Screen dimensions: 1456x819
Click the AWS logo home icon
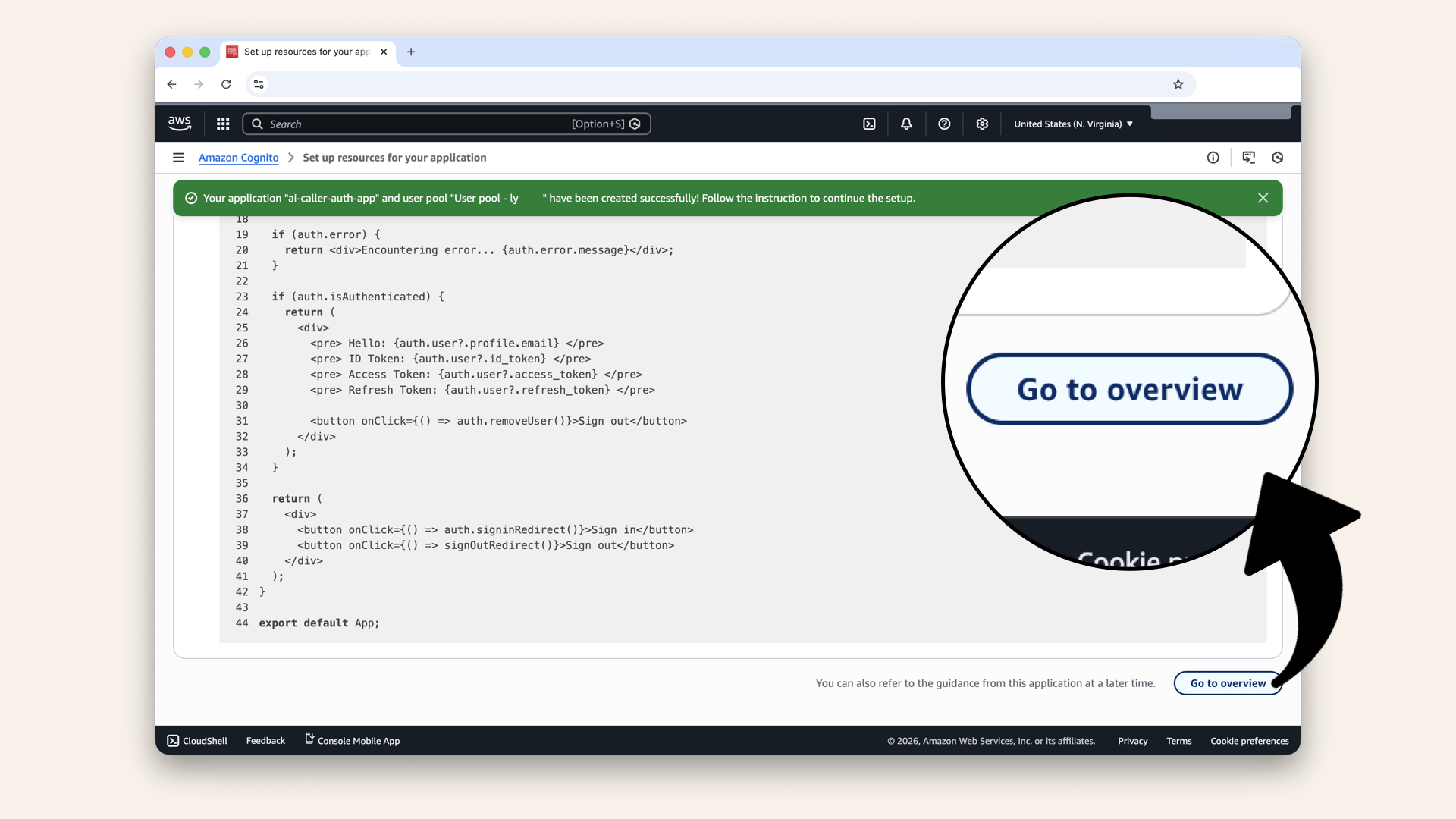point(180,123)
